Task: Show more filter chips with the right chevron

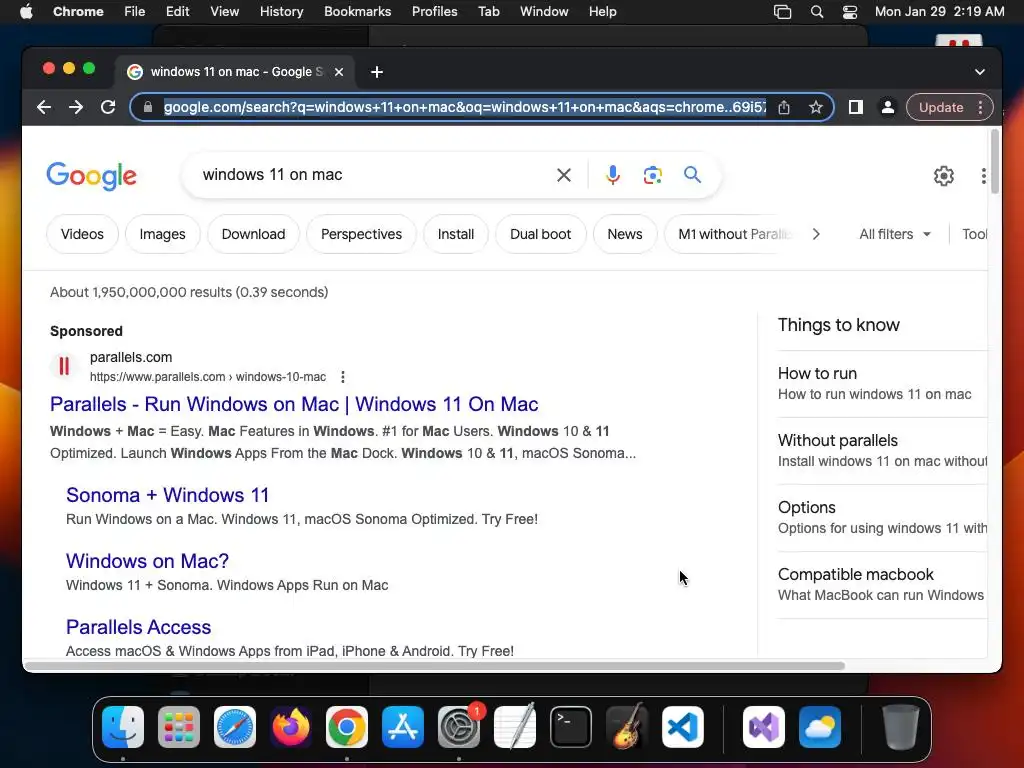Action: [x=816, y=234]
